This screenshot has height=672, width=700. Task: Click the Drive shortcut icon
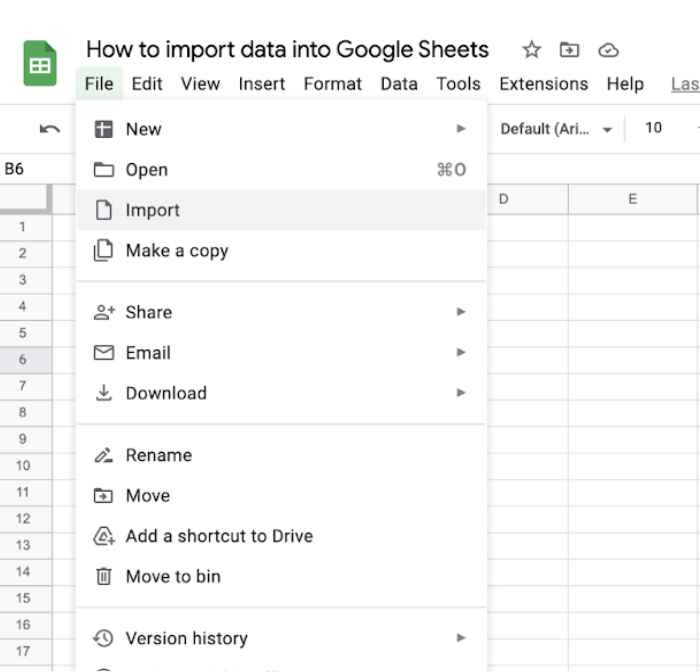(x=104, y=536)
